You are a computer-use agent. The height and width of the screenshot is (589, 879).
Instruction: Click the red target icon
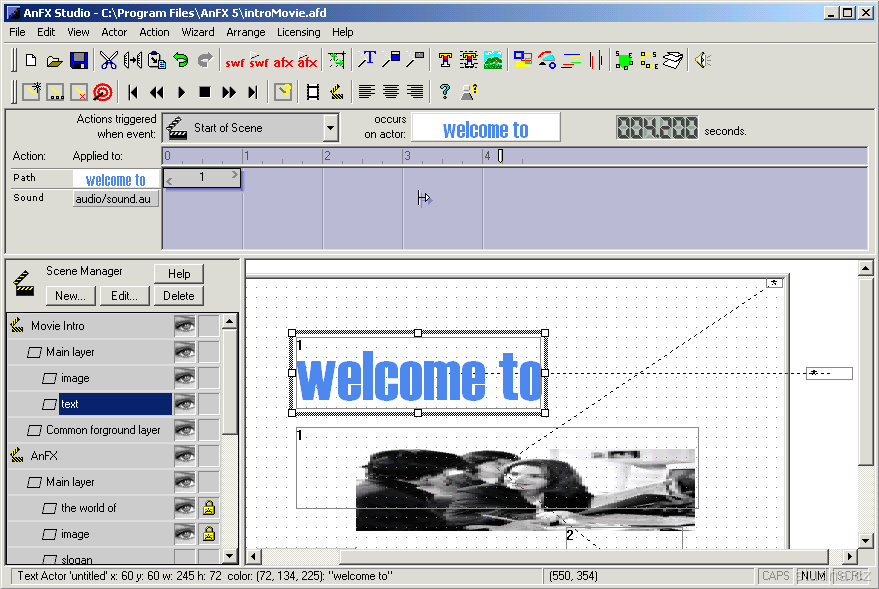tap(102, 92)
